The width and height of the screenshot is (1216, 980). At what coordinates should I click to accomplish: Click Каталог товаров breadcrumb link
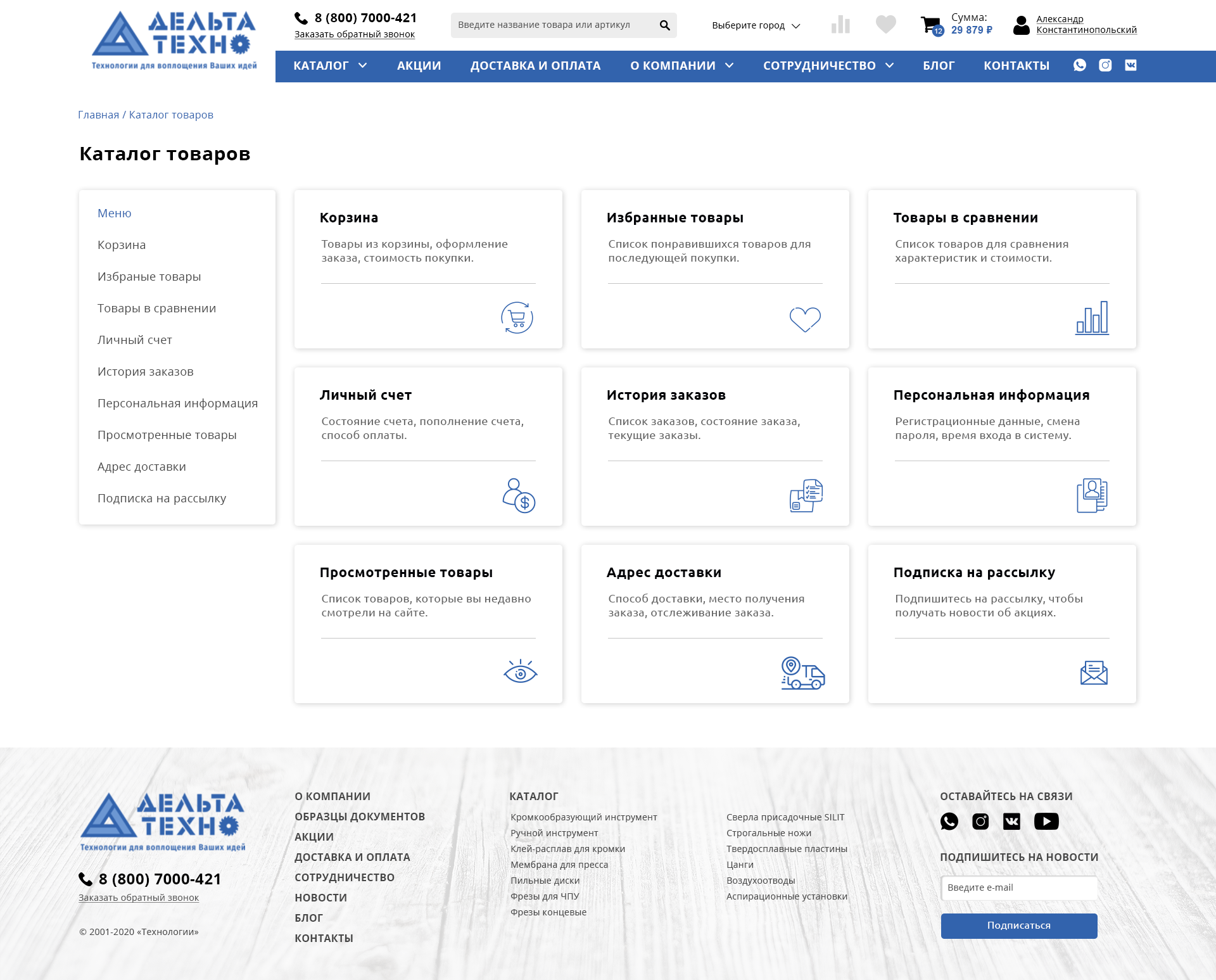(x=171, y=115)
